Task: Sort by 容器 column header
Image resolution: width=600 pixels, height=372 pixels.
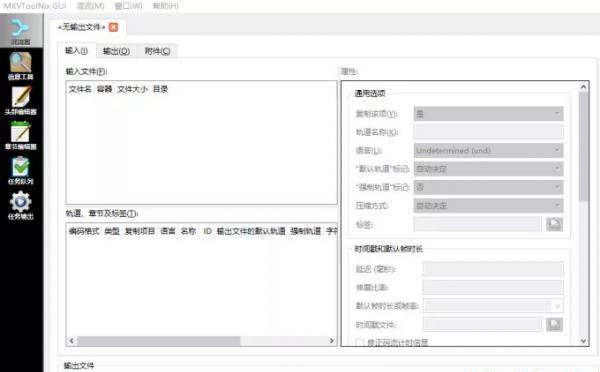Action: click(x=104, y=89)
